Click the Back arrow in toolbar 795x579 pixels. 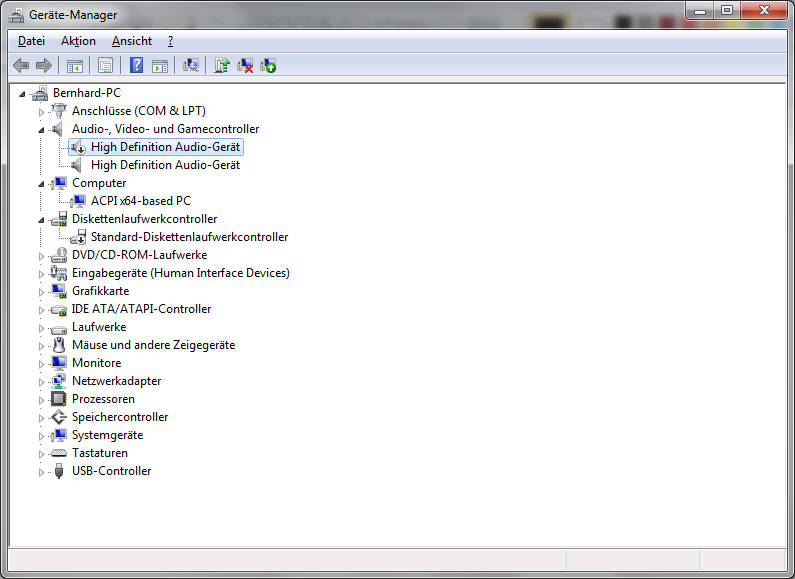(x=21, y=65)
